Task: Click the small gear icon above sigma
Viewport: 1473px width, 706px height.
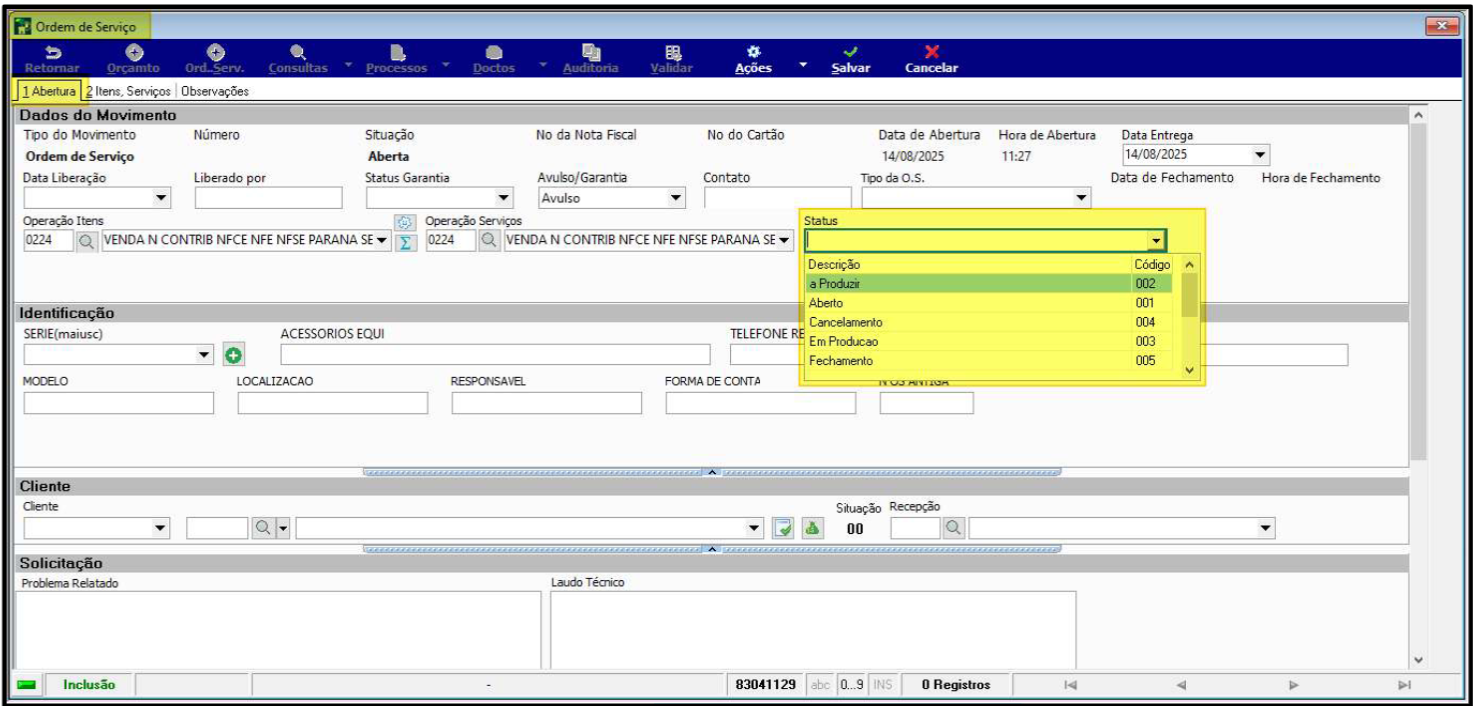Action: pos(405,222)
